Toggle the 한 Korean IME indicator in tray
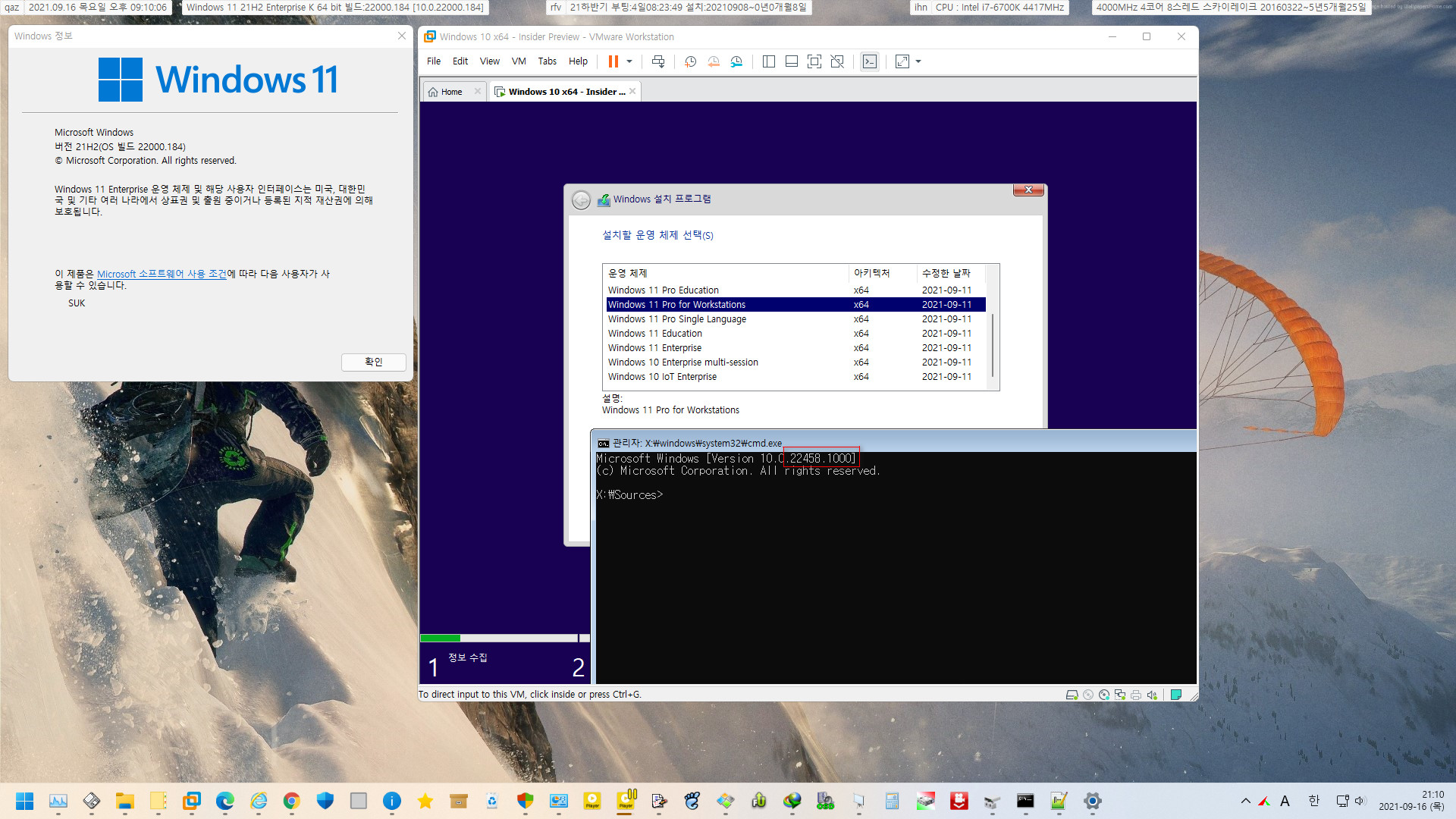Image resolution: width=1456 pixels, height=819 pixels. pos(1314,801)
